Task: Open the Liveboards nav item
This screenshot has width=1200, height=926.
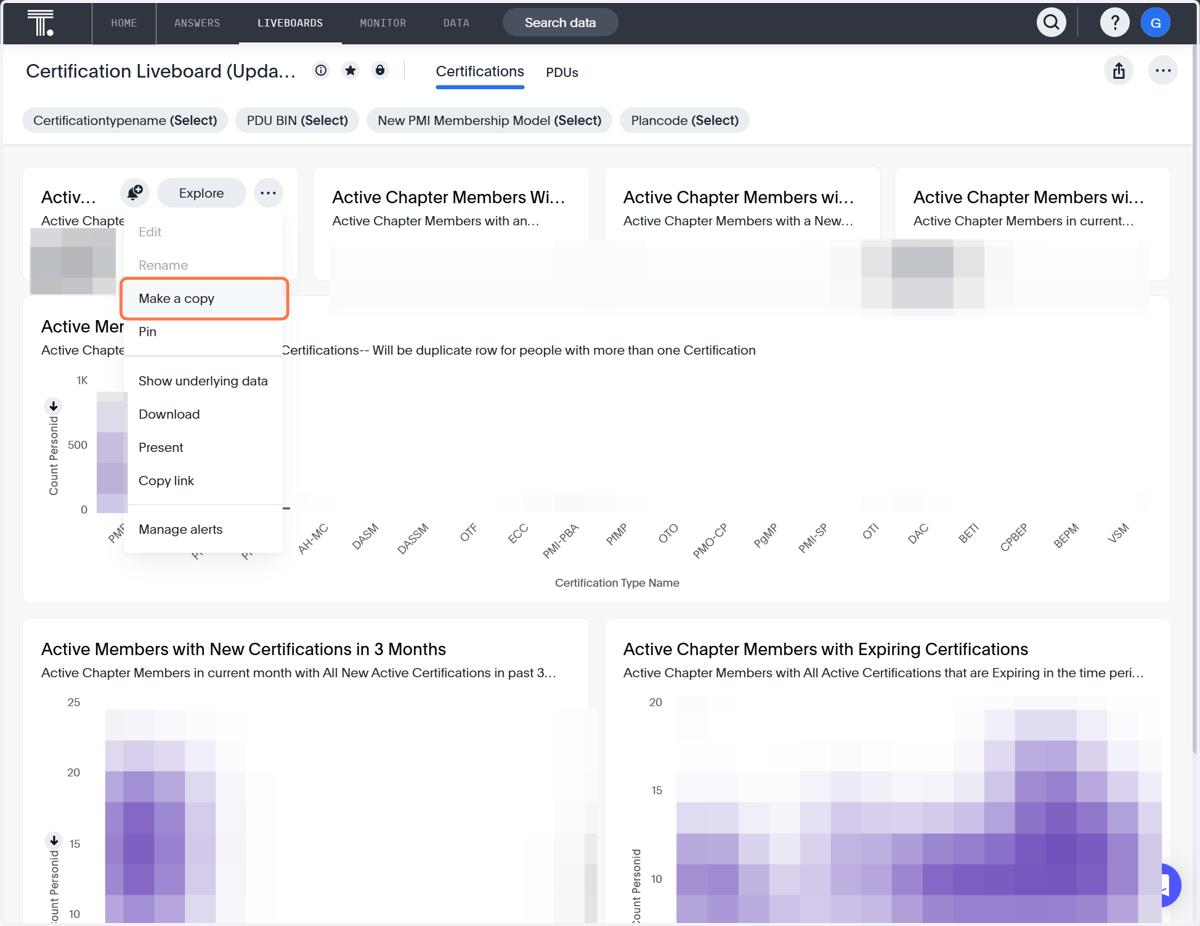Action: (x=290, y=22)
